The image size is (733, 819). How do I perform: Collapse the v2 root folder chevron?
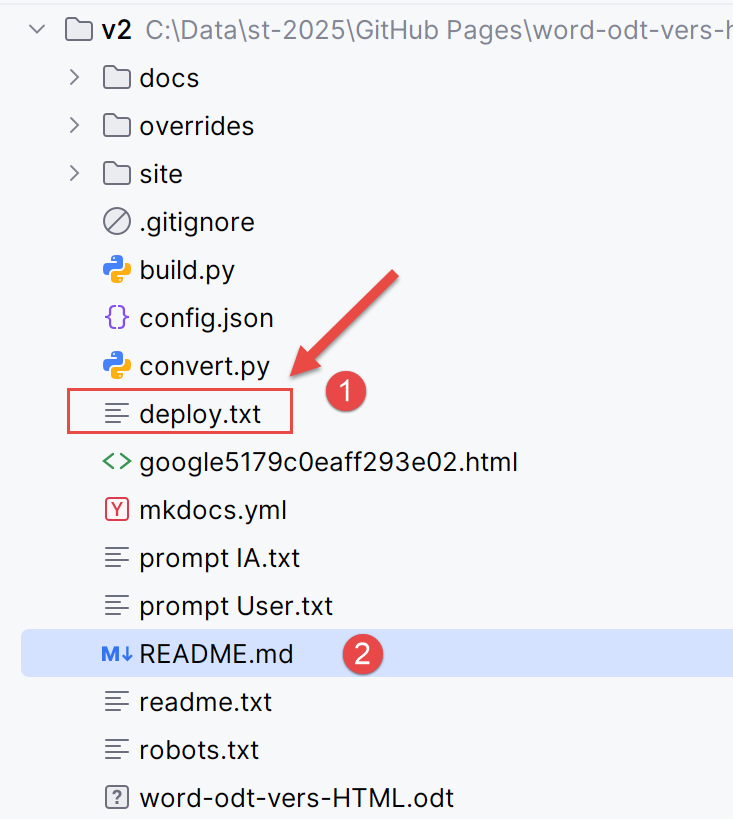click(38, 30)
